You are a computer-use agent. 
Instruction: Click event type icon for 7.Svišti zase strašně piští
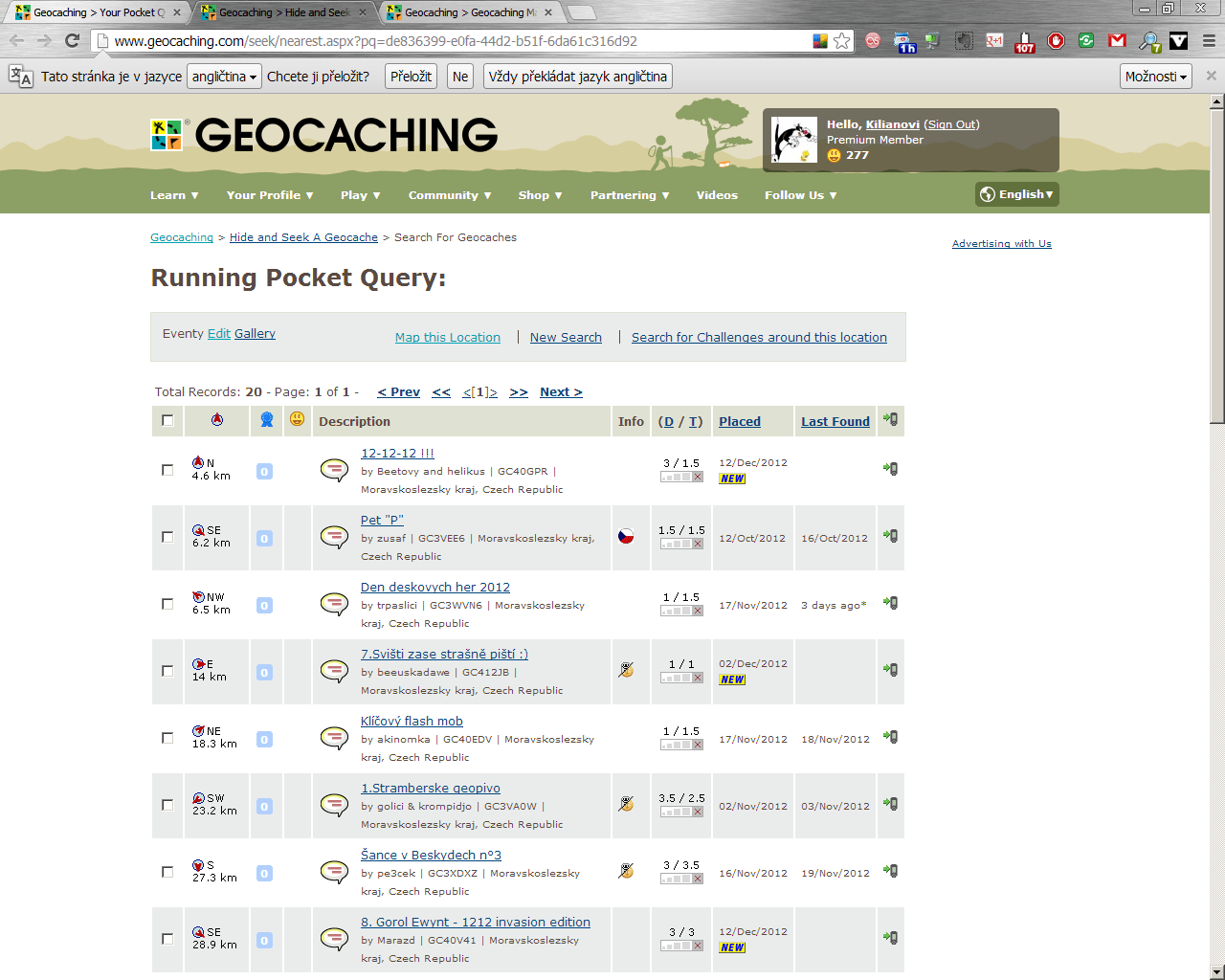[x=334, y=671]
